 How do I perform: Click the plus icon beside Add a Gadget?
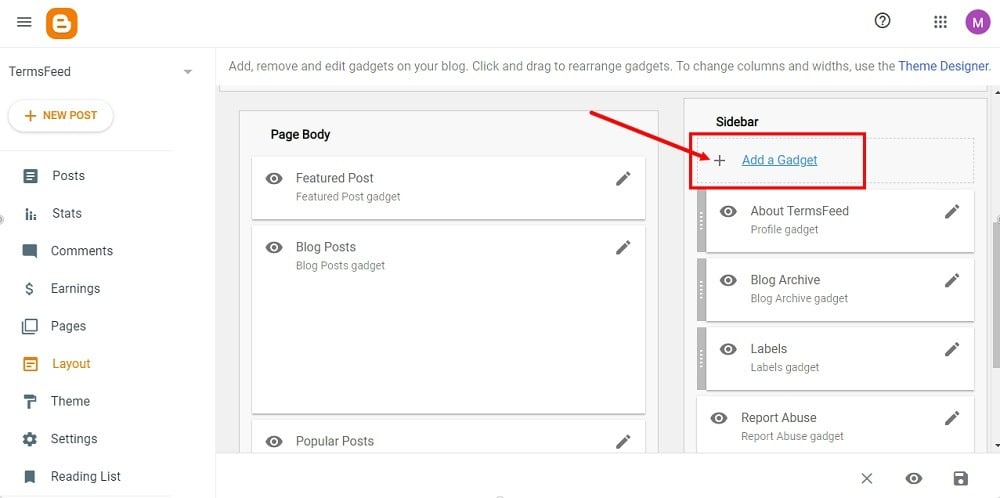[x=719, y=161]
